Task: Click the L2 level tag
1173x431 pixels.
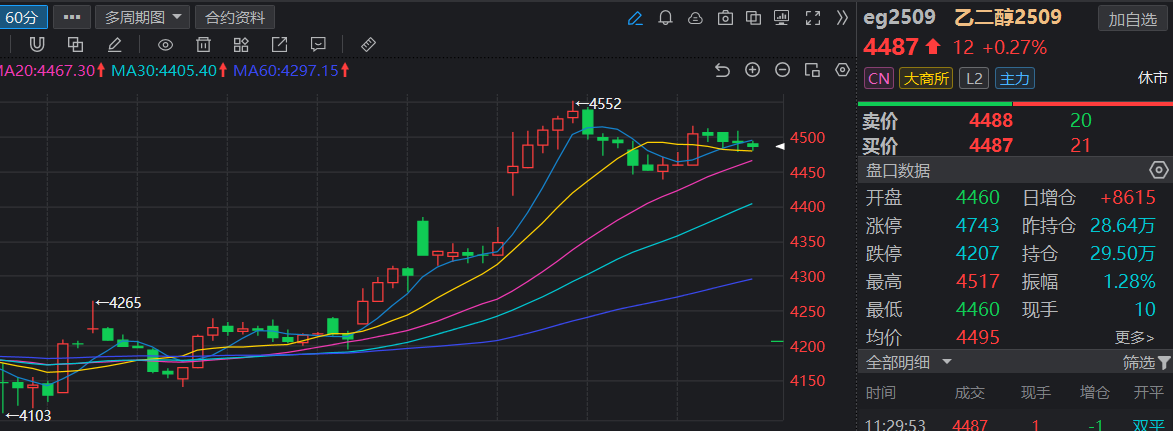Action: point(973,79)
